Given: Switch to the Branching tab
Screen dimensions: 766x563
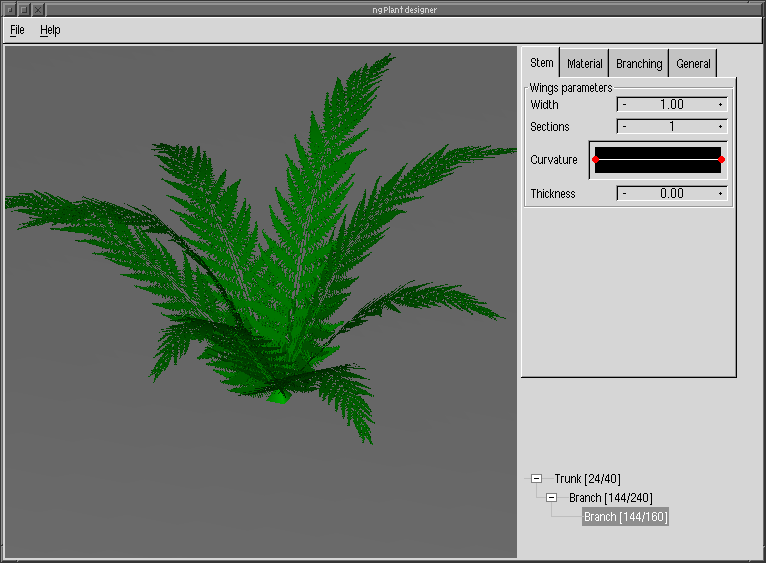Looking at the screenshot, I should coord(638,64).
